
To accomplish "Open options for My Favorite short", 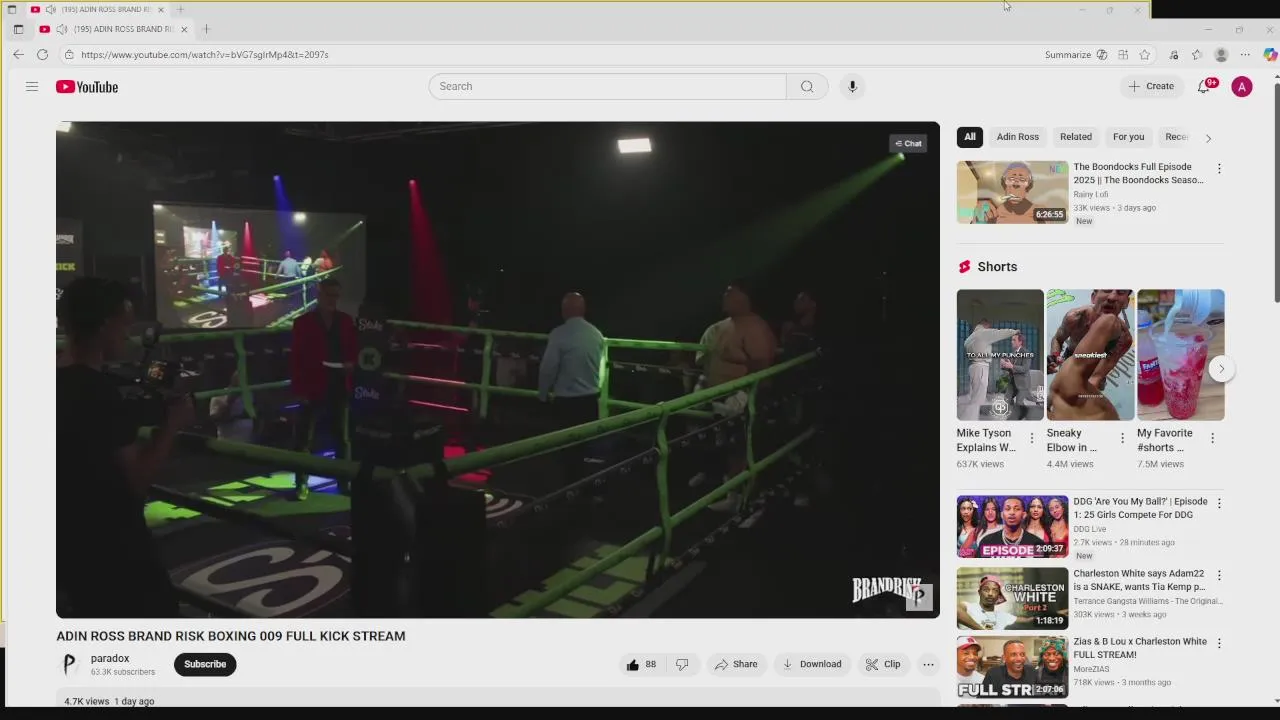I will point(1212,438).
